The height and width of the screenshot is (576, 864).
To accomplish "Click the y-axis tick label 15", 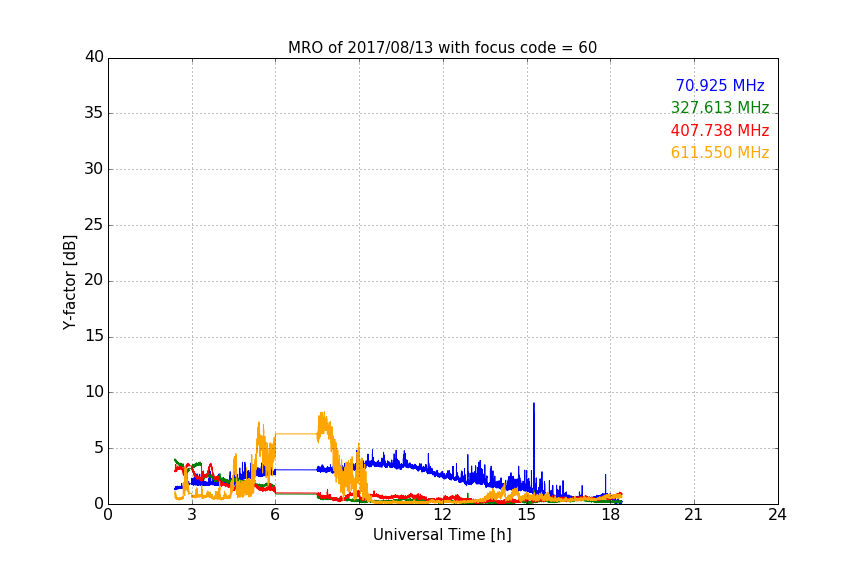I will 94,336.
